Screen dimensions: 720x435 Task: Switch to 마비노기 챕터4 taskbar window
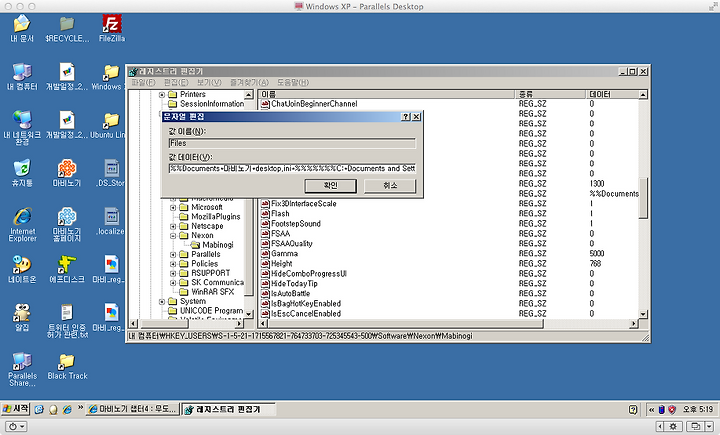click(x=132, y=409)
